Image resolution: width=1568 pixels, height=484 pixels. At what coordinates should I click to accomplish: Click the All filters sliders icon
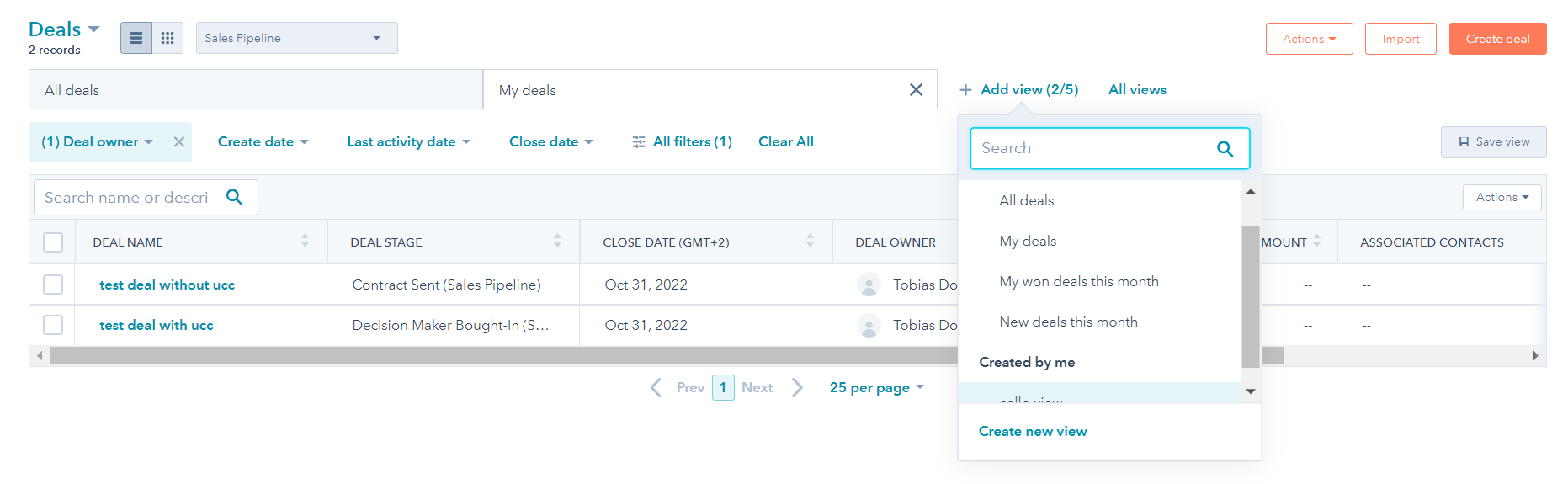639,141
